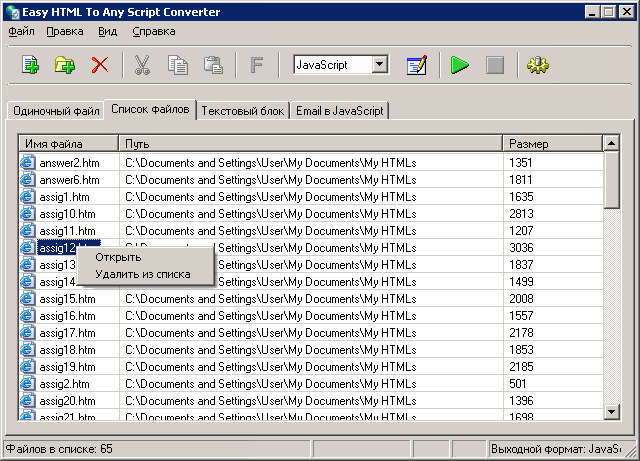Click the file icon beside assig17.htm

(x=27, y=333)
